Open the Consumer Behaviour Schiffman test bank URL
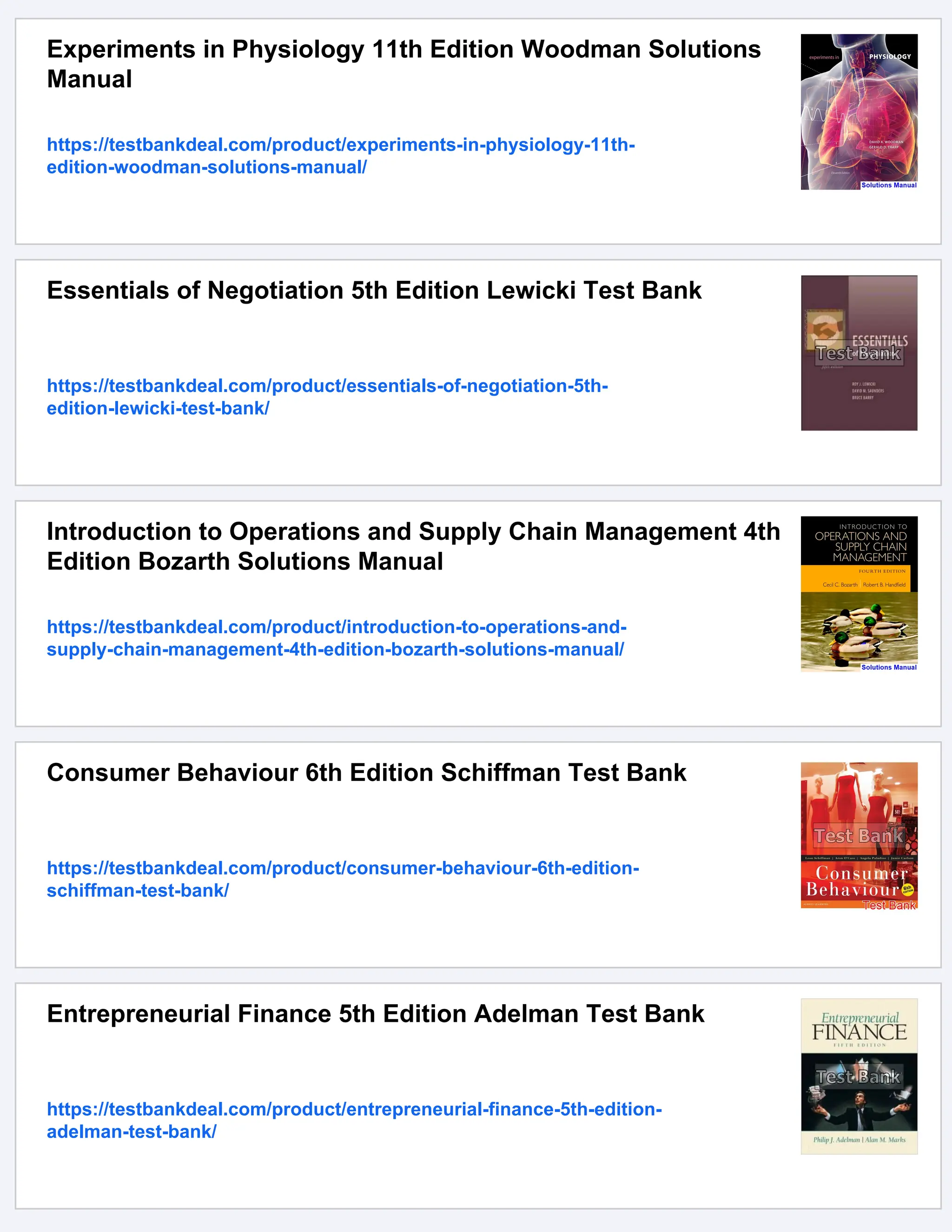952x1232 pixels. click(343, 879)
